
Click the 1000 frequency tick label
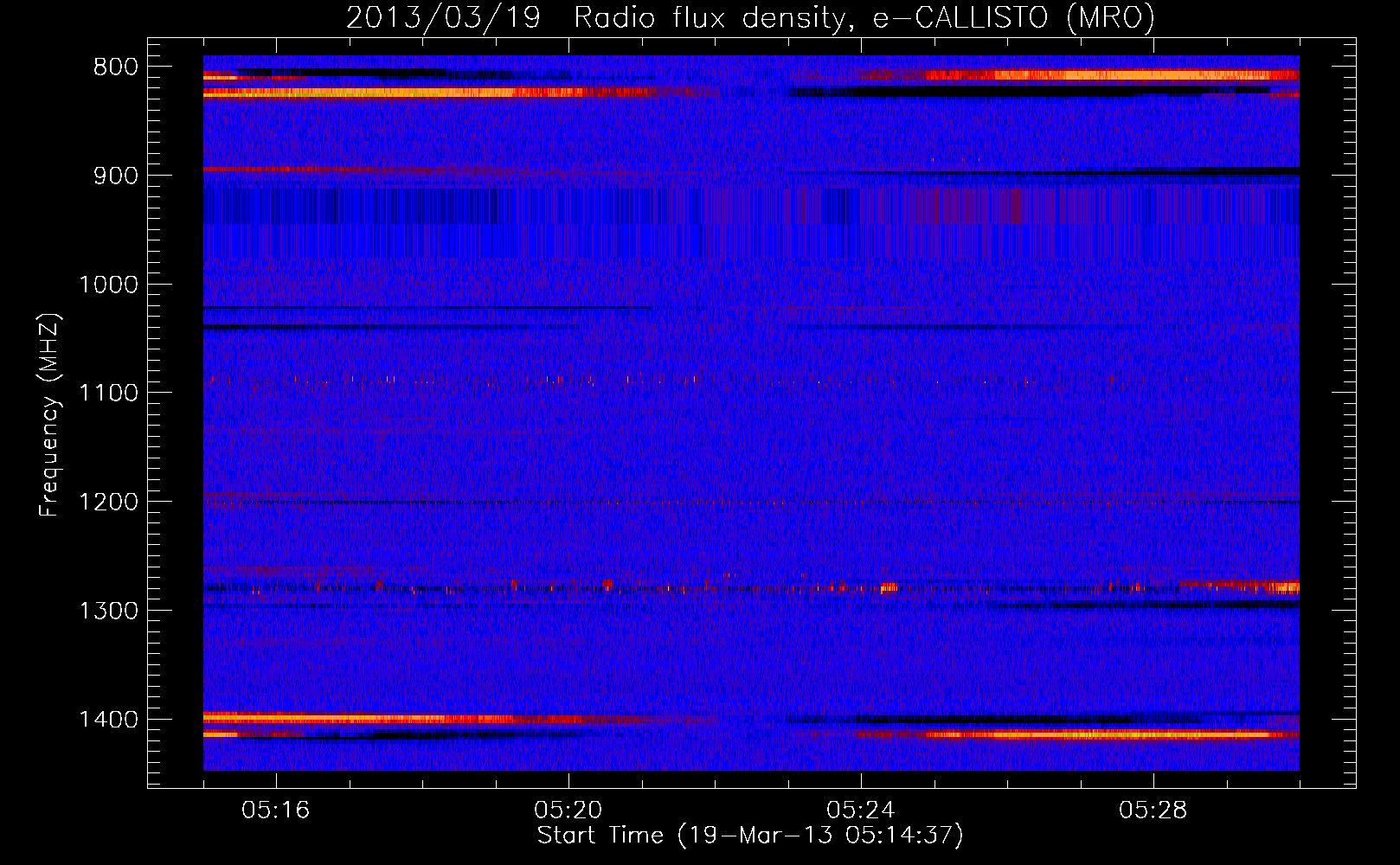coord(108,285)
